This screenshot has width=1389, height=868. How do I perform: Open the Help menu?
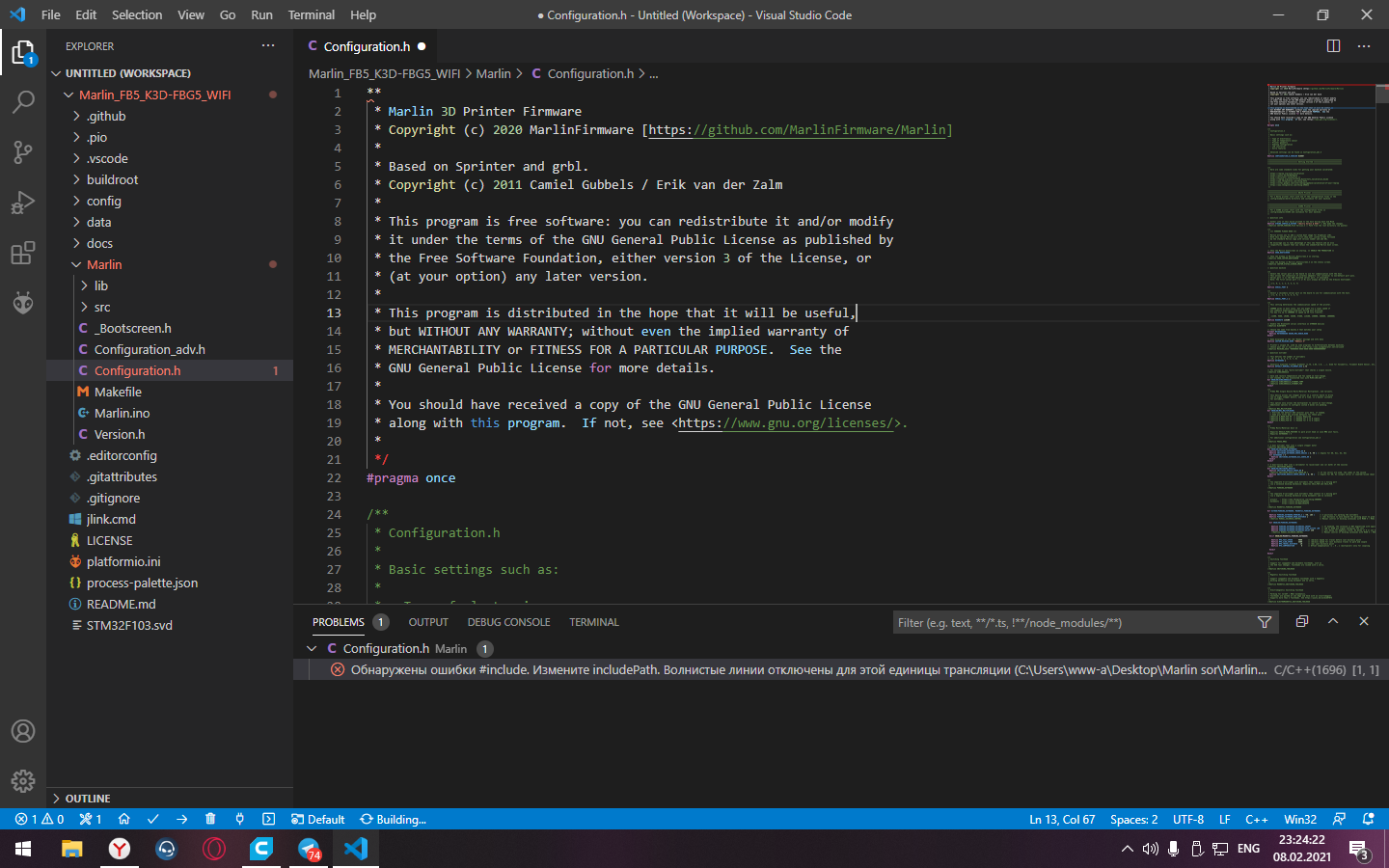point(364,14)
